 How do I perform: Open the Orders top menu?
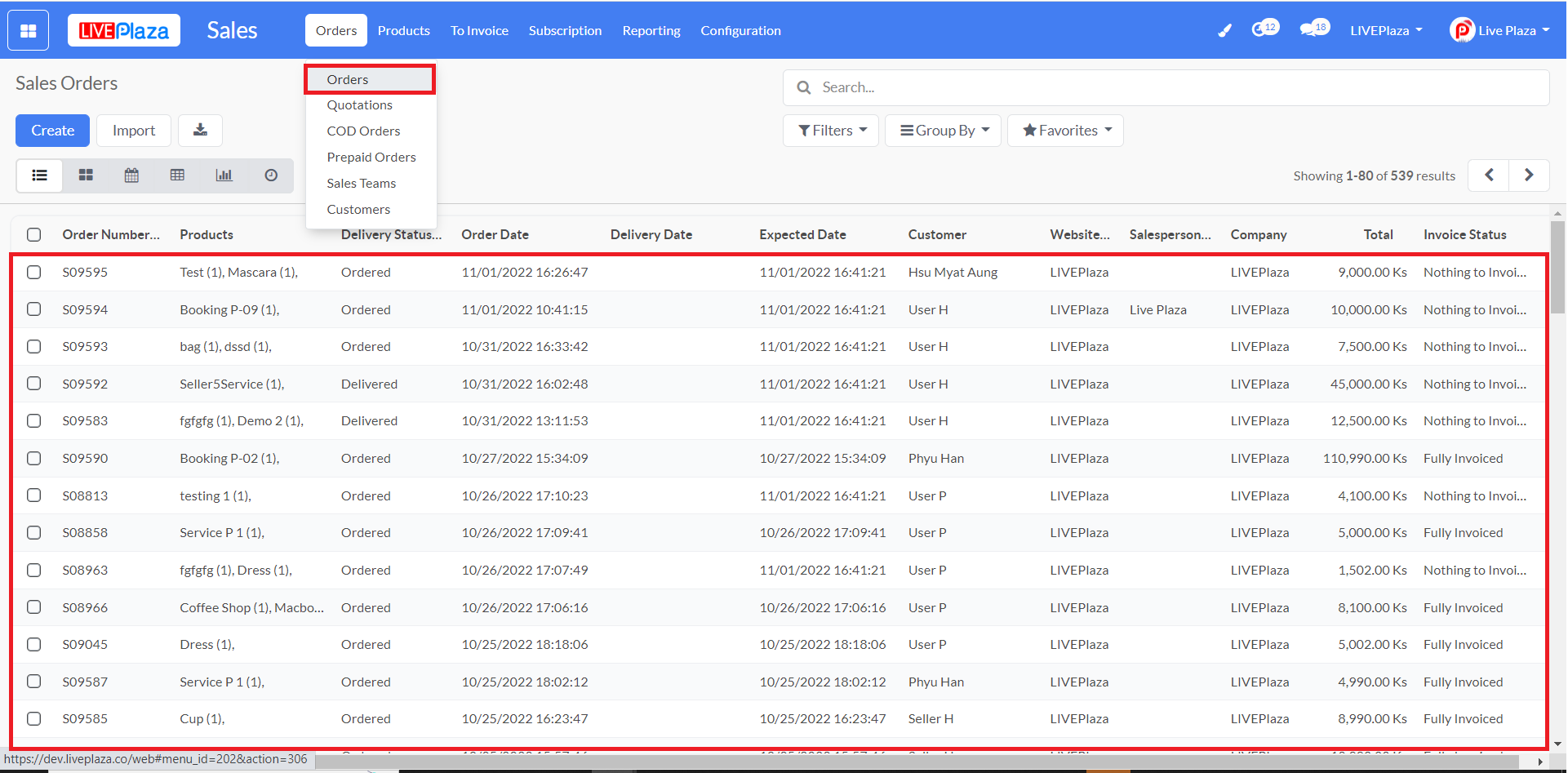(336, 31)
